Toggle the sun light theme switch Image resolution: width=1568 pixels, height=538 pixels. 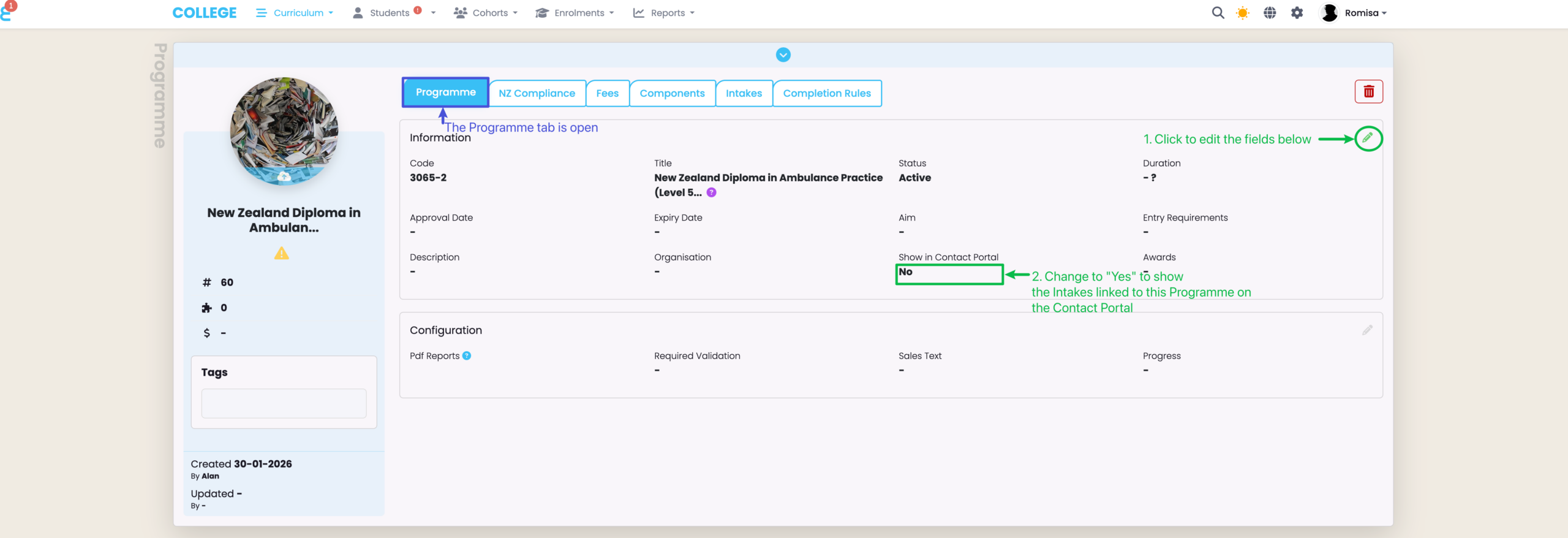(1243, 13)
